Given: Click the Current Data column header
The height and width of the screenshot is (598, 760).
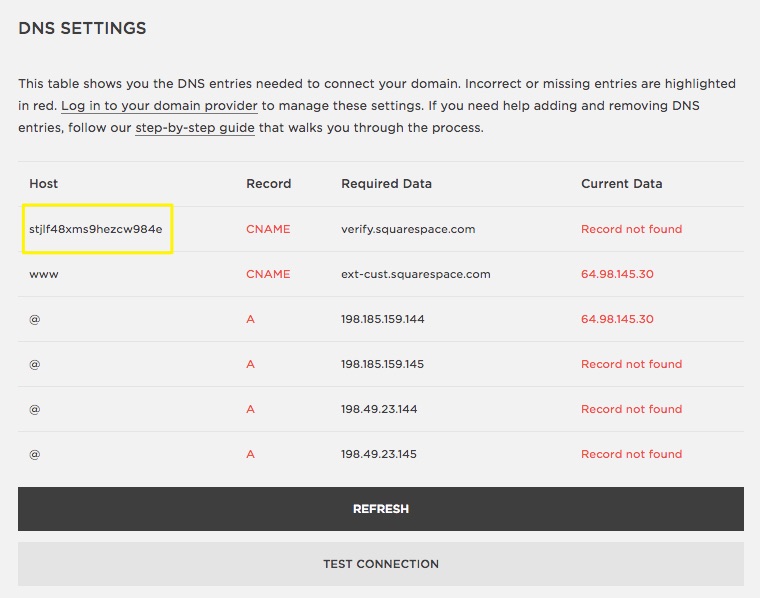Looking at the screenshot, I should point(621,184).
